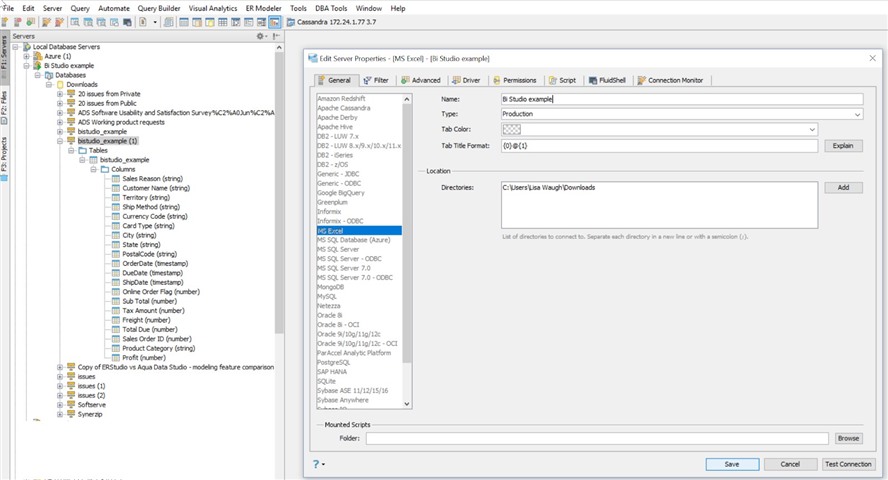Select MongoDB in the driver list

click(x=330, y=287)
